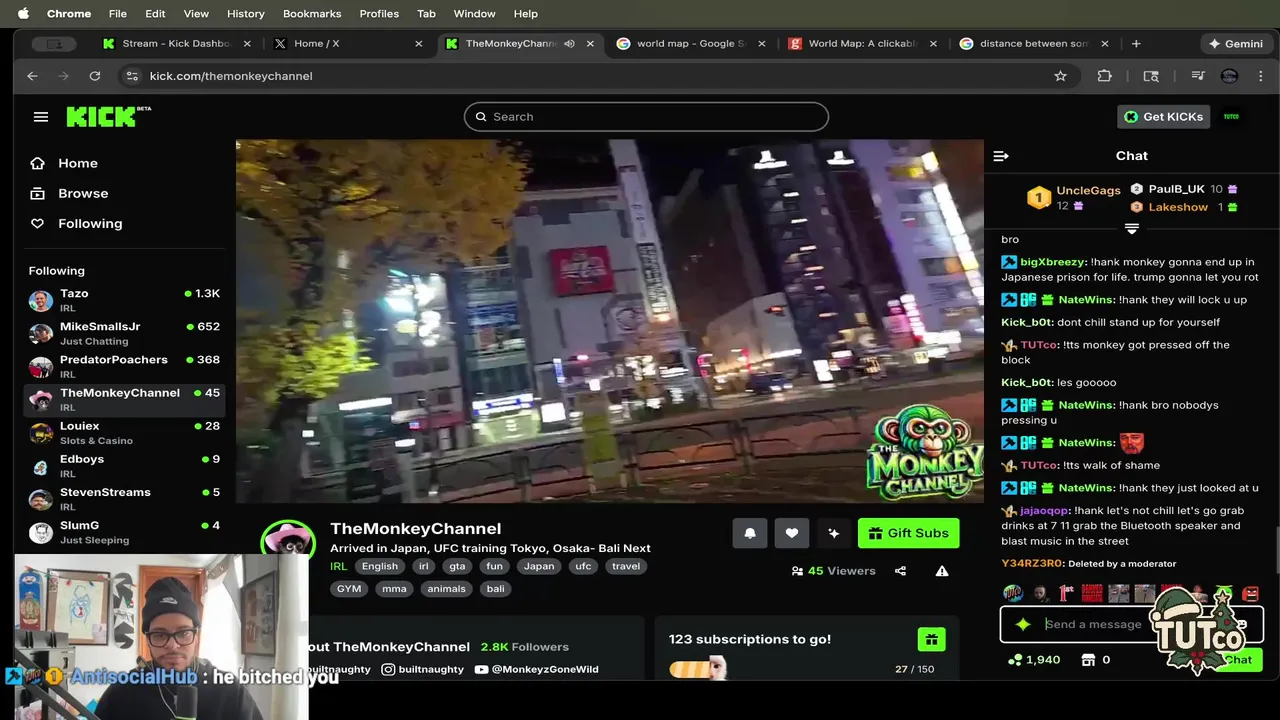The width and height of the screenshot is (1280, 720).
Task: Report stream with warning icon
Action: (942, 571)
